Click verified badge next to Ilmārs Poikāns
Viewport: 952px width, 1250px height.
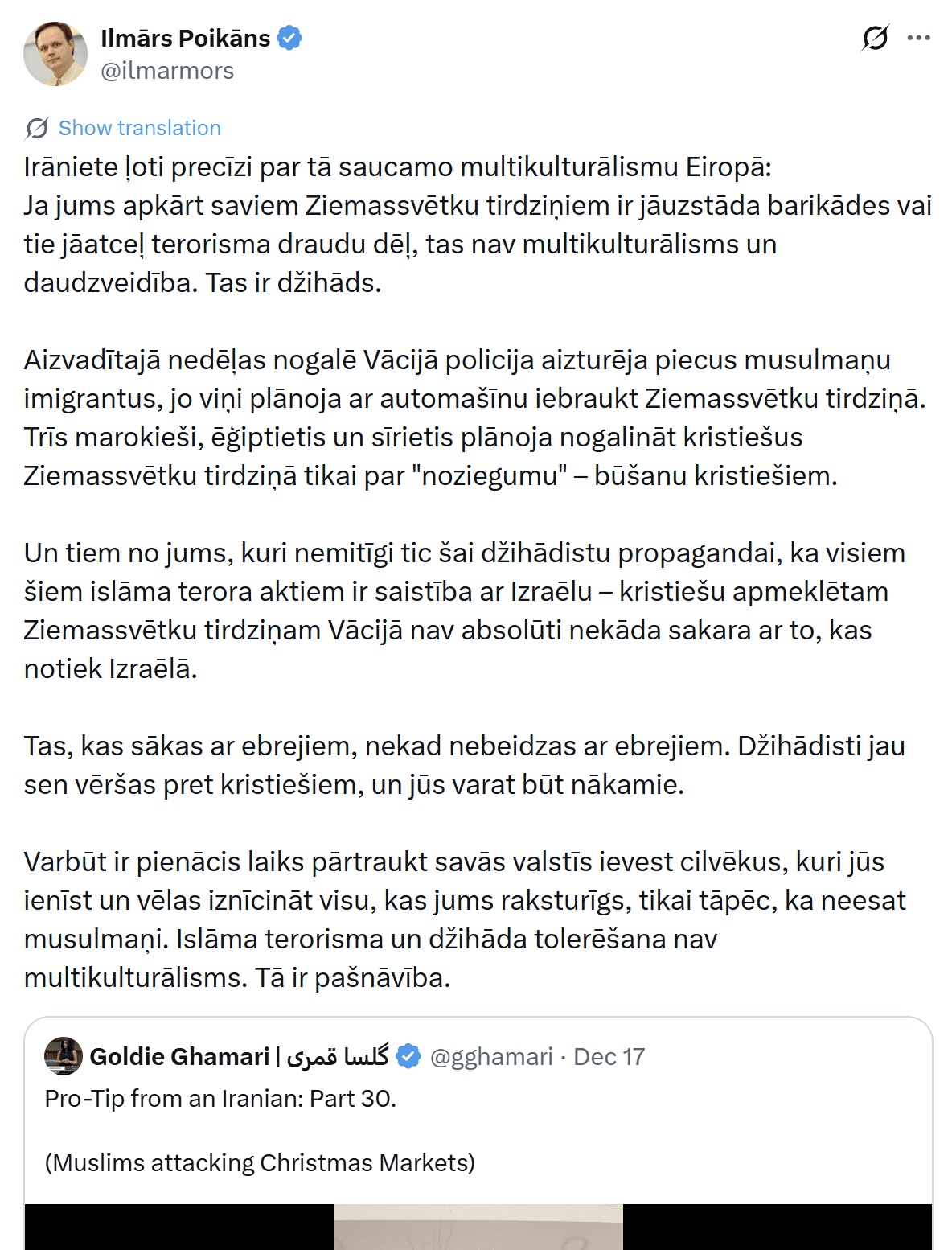[x=289, y=38]
